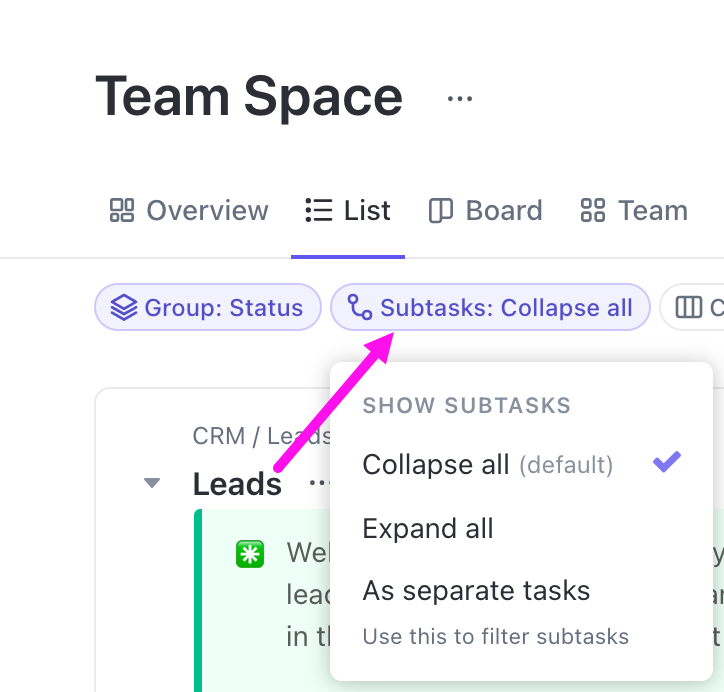Viewport: 724px width, 692px height.
Task: Click the Board tab icon
Action: tap(440, 211)
